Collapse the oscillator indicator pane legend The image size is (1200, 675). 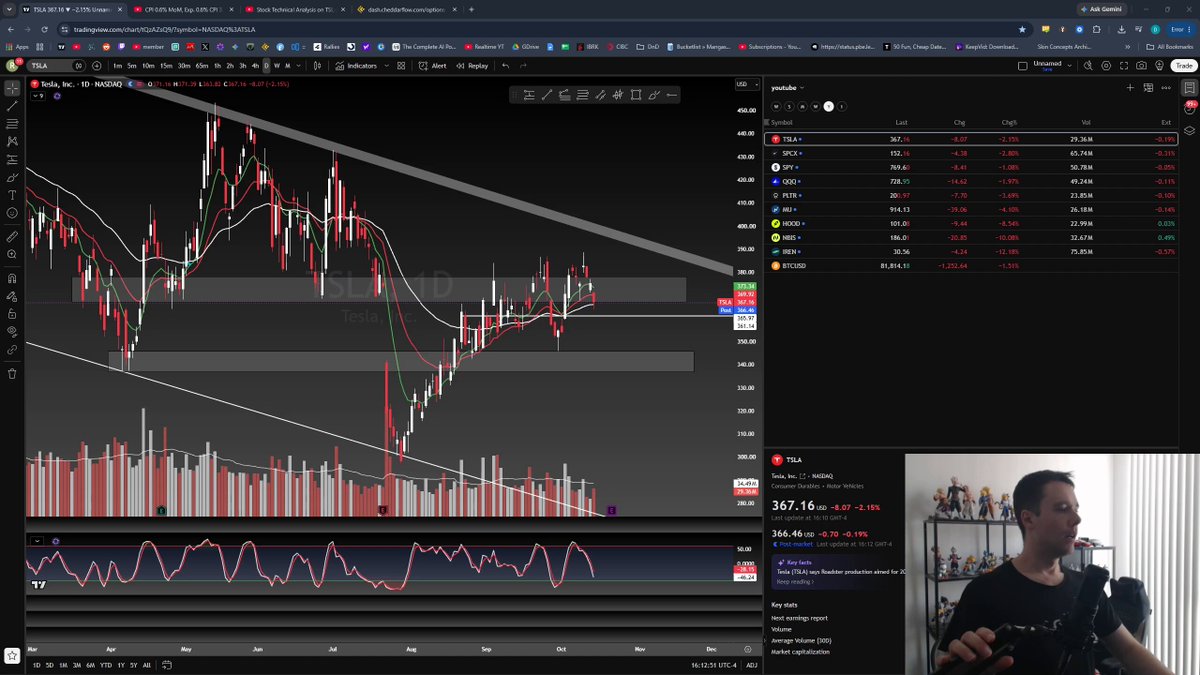point(37,541)
